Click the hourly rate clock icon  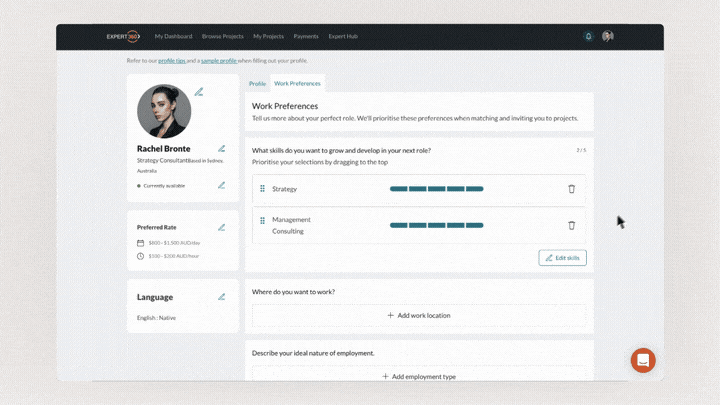(x=141, y=256)
